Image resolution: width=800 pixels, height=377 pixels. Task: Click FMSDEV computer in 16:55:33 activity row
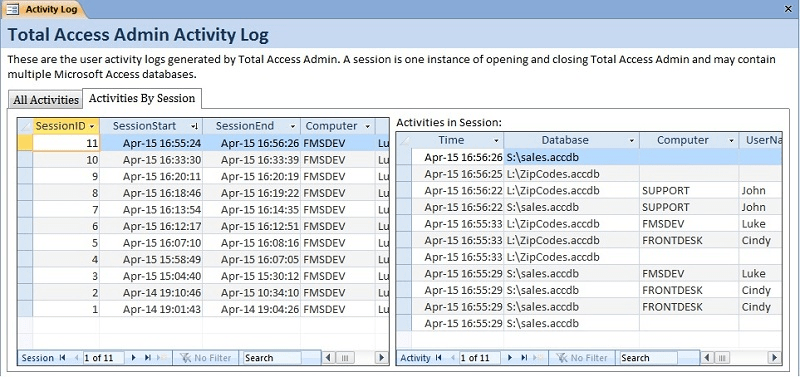(x=689, y=223)
